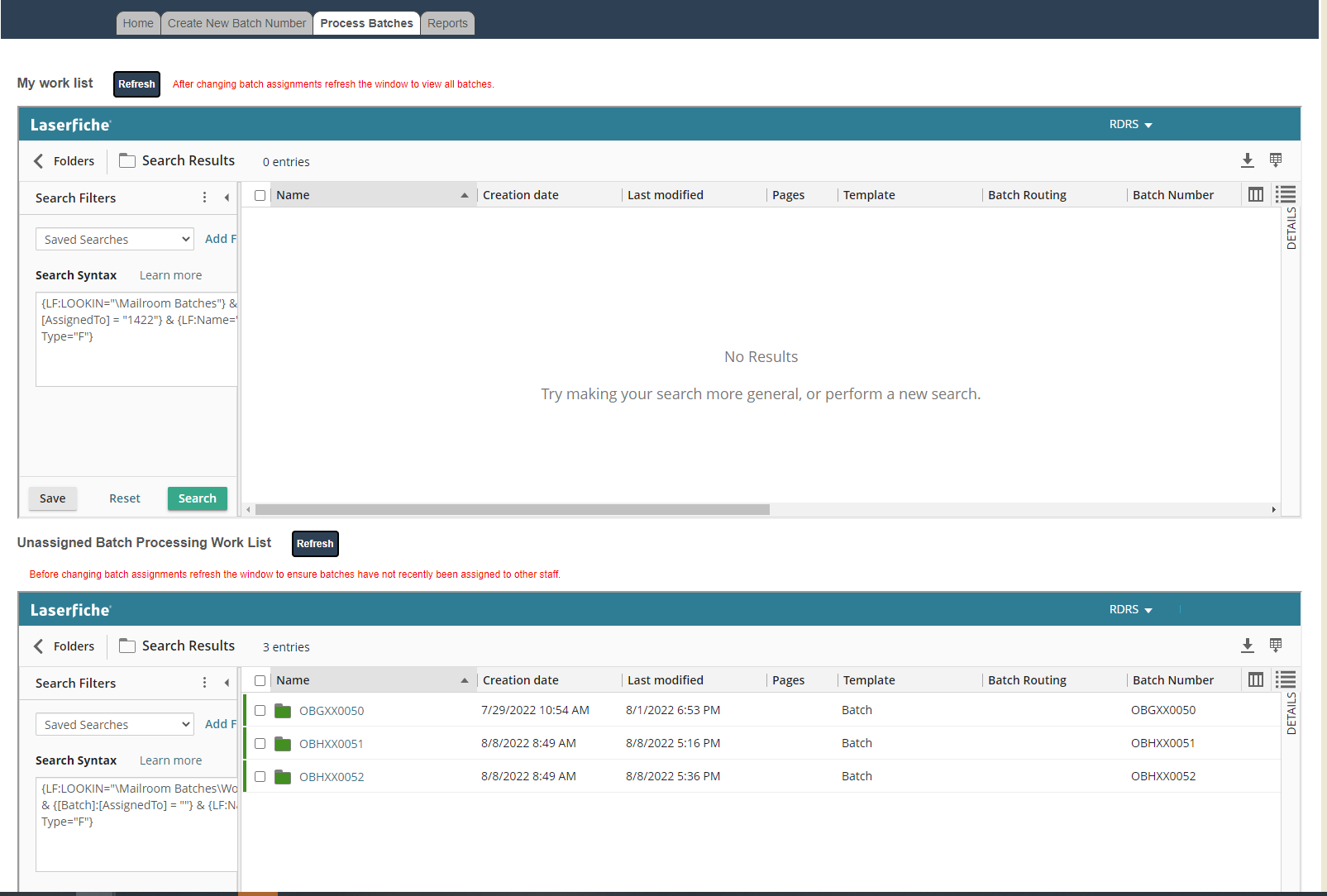Click the horizontal scrollbar in top results

[x=513, y=510]
